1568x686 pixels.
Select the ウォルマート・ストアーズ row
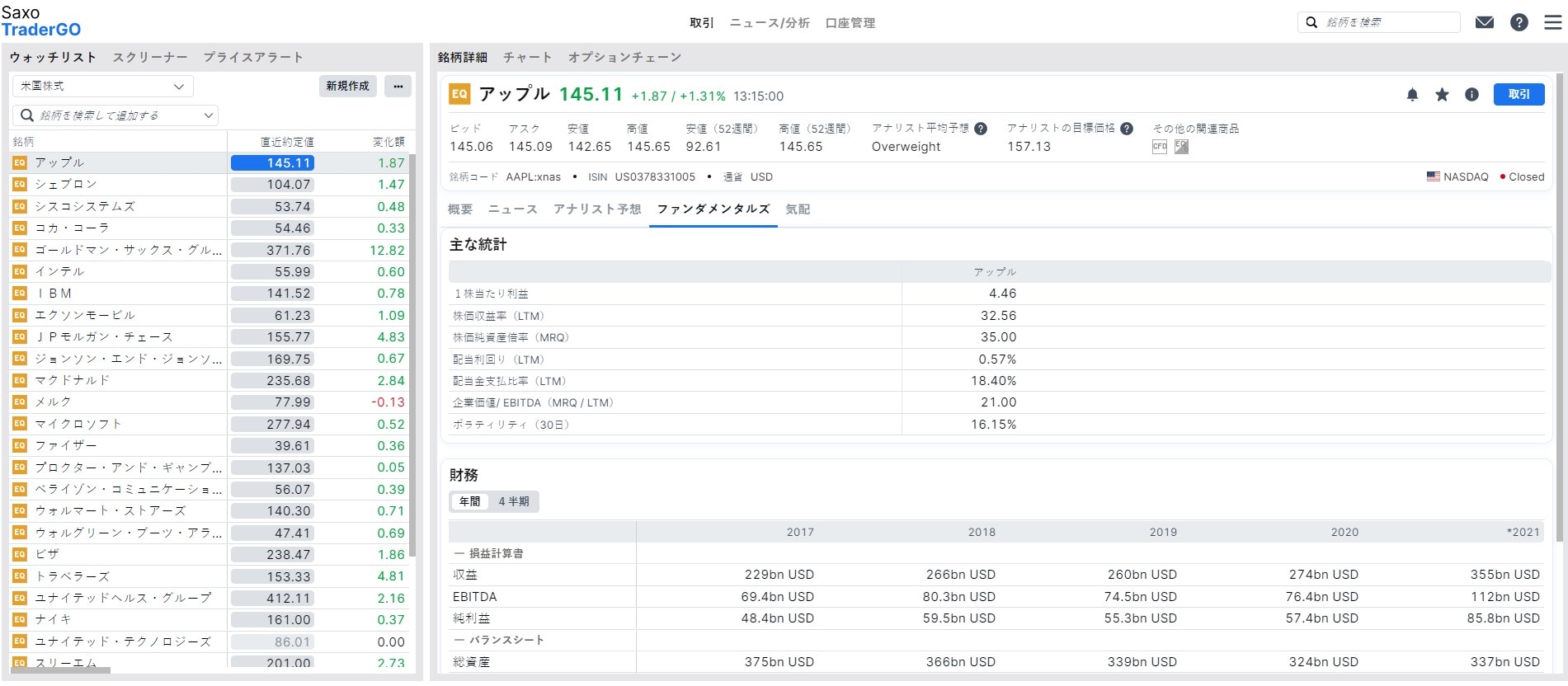pyautogui.click(x=209, y=511)
